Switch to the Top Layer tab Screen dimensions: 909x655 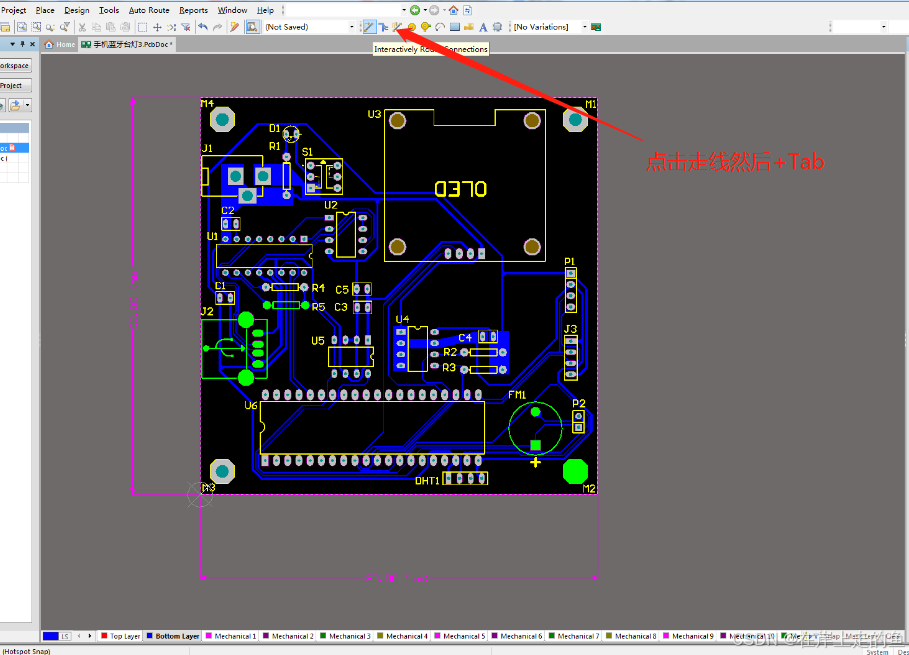coord(121,636)
